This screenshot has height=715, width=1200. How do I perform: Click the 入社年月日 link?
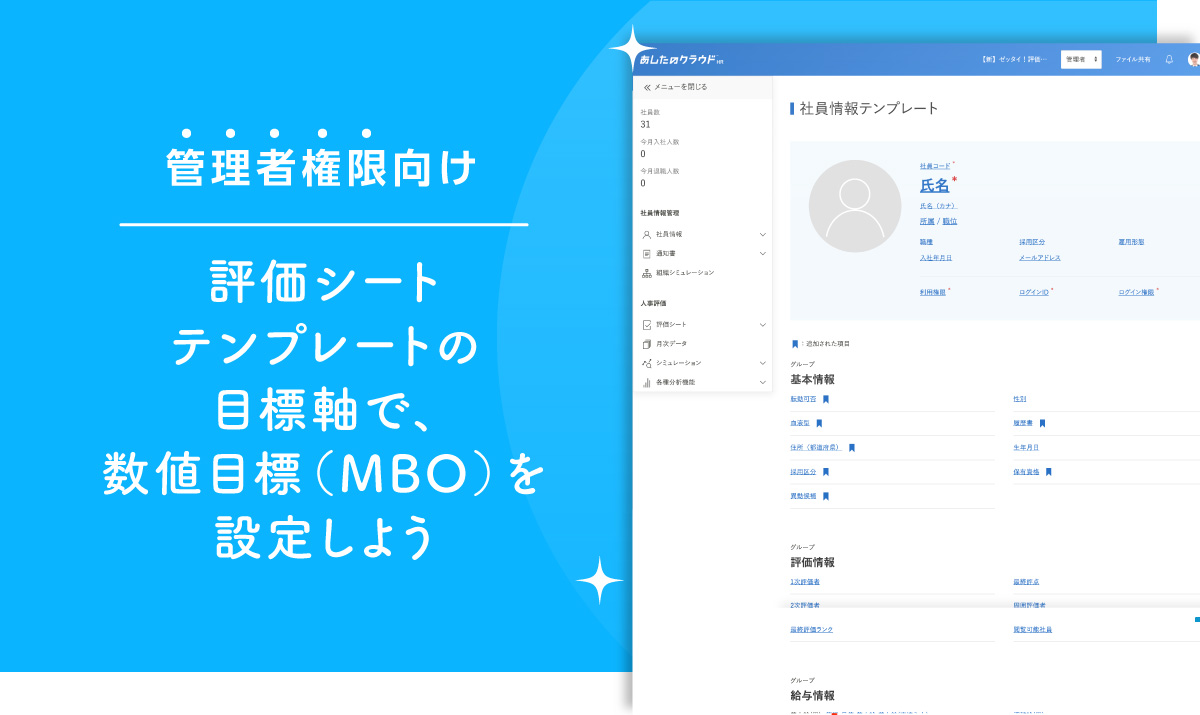click(x=936, y=258)
